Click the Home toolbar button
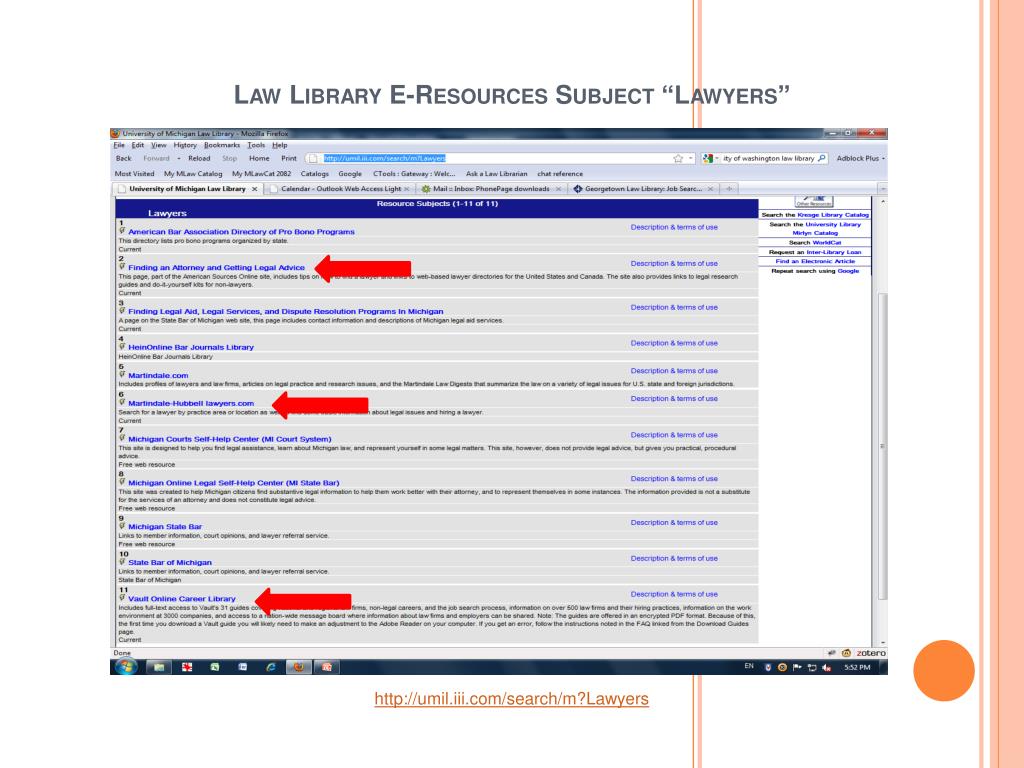The height and width of the screenshot is (768, 1024). tap(259, 159)
